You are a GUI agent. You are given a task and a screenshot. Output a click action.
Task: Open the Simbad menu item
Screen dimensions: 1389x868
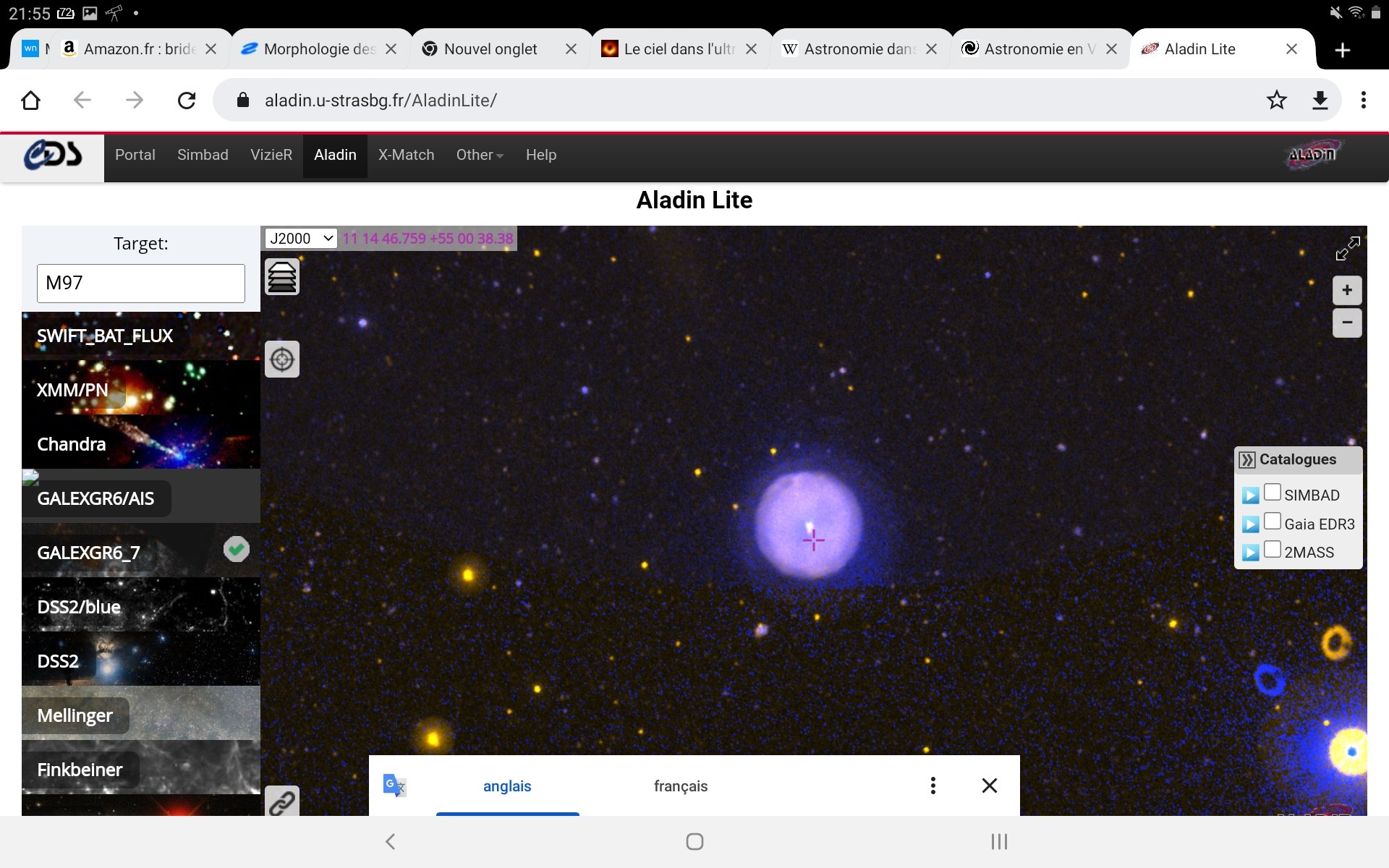tap(203, 155)
